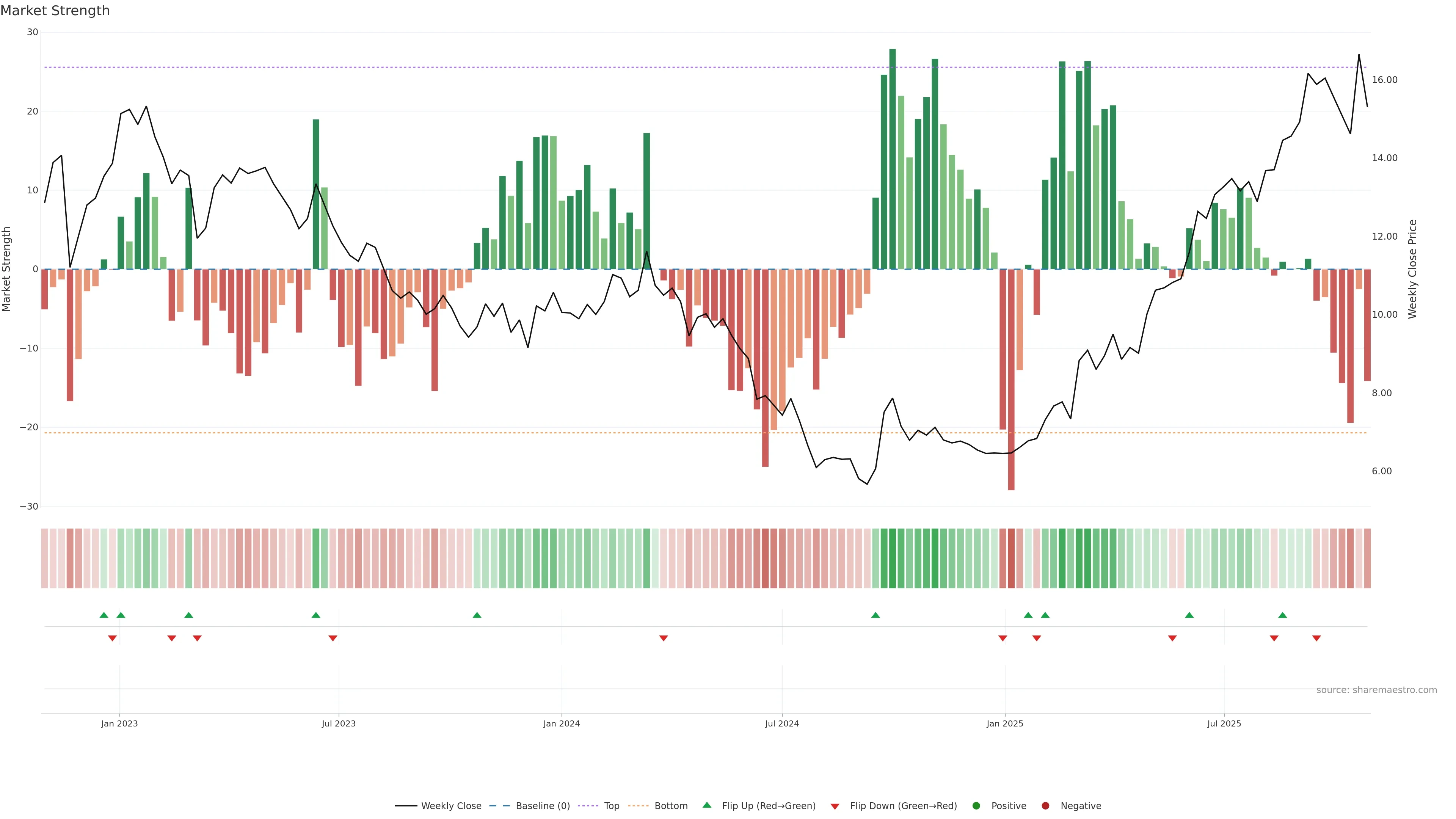Click the lone red triangle between Jan 2024 and Jul 2024
1456x819 pixels.
pyautogui.click(x=664, y=638)
